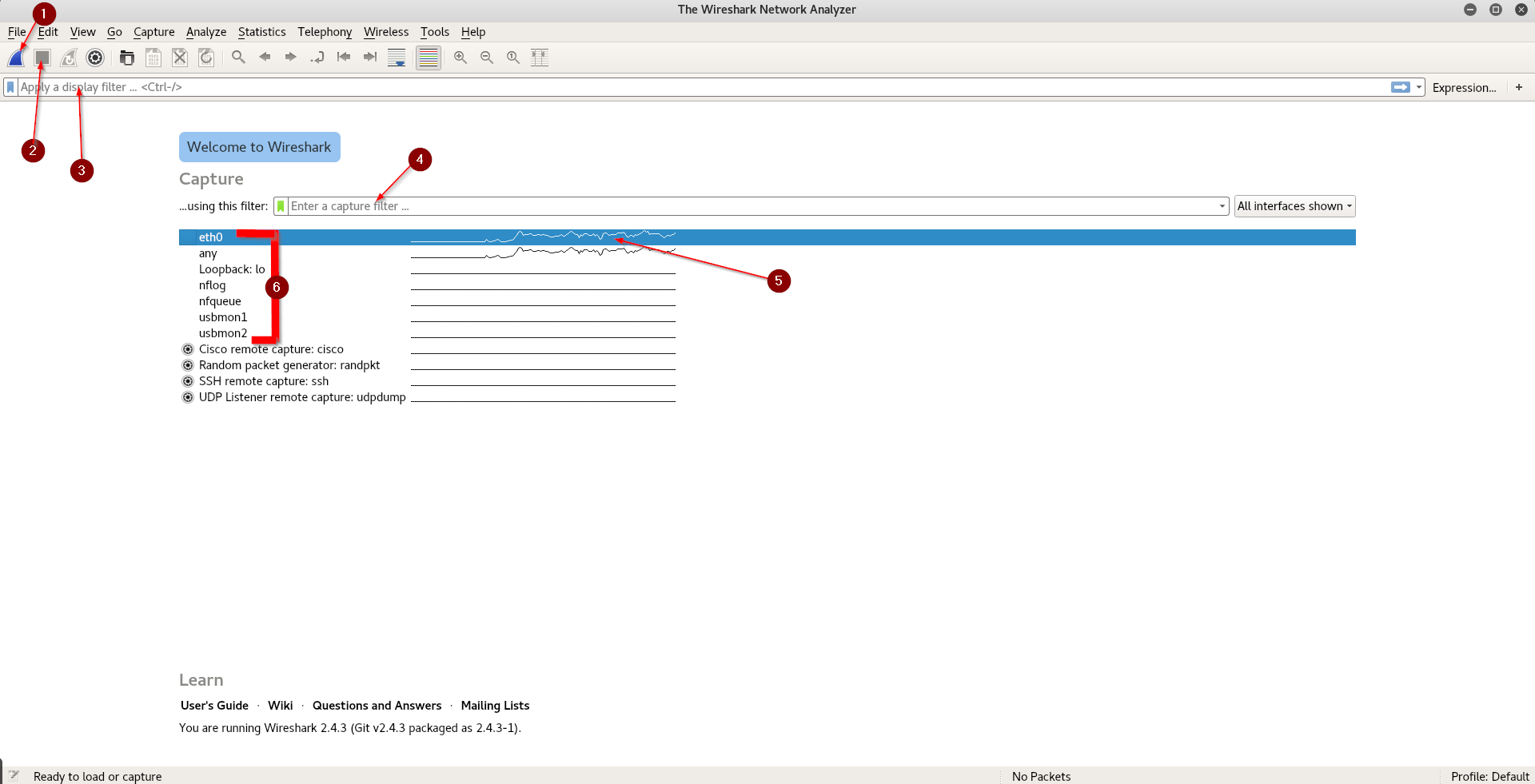Select the eth0 traffic sparkline row
Screen dimensions: 1535x784
tap(767, 237)
